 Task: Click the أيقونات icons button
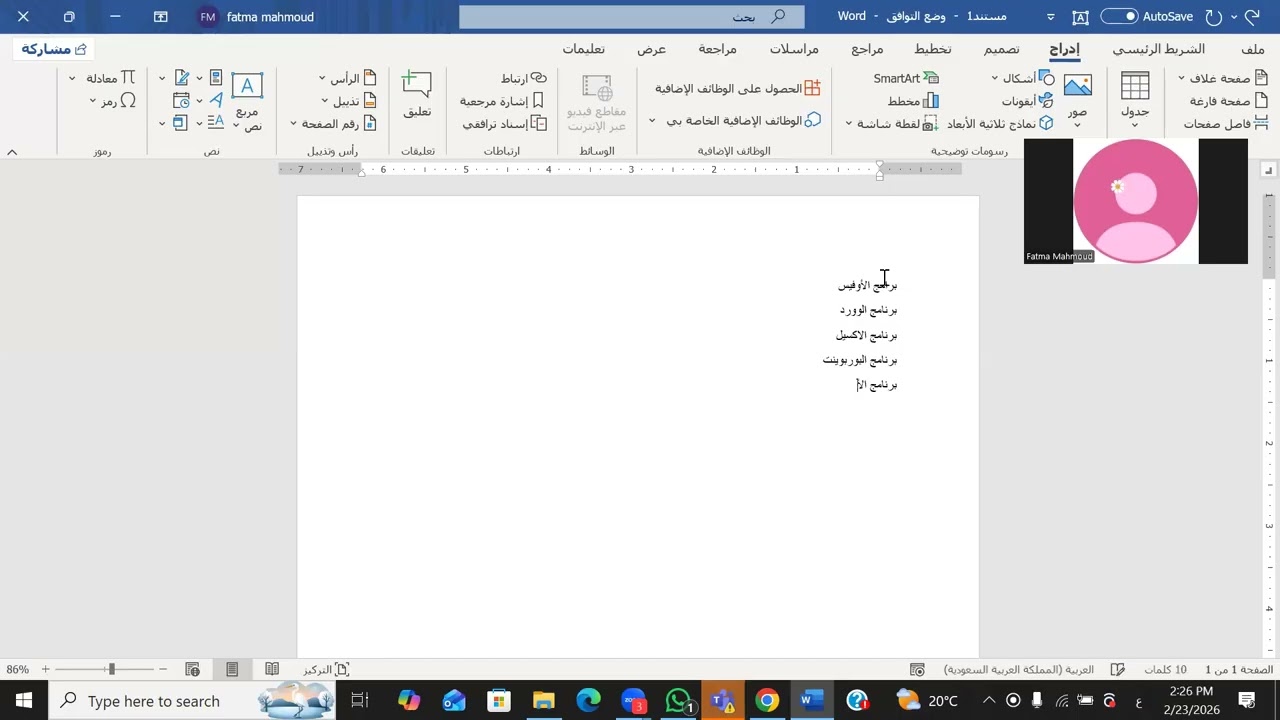pyautogui.click(x=1028, y=101)
